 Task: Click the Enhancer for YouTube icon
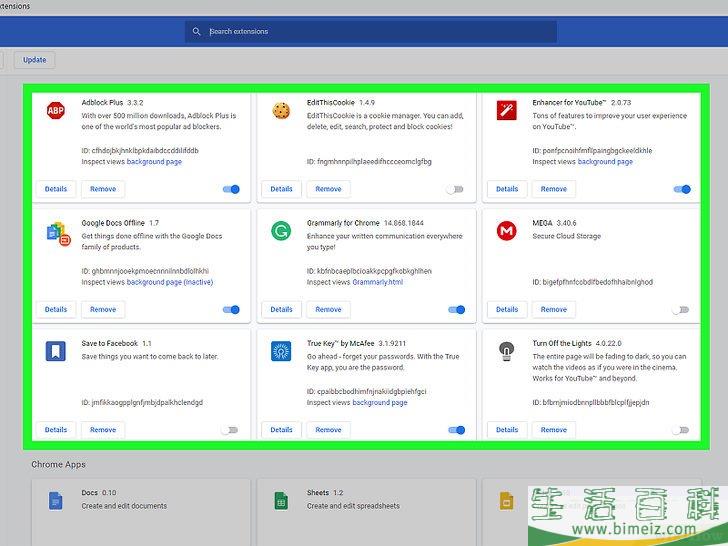coord(507,110)
